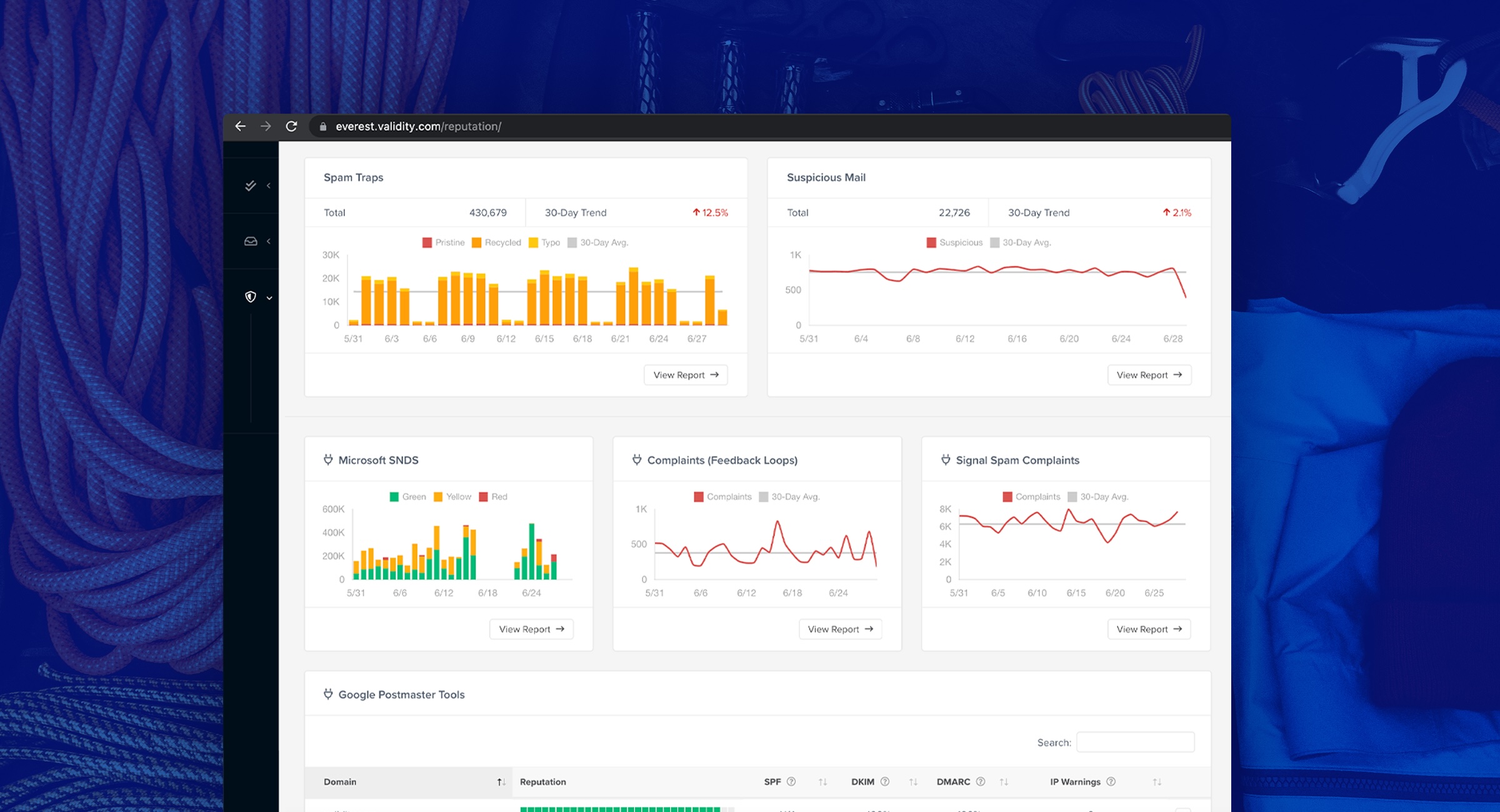Toggle Pristine series in Spam Traps legend
1500x812 pixels.
[x=443, y=242]
